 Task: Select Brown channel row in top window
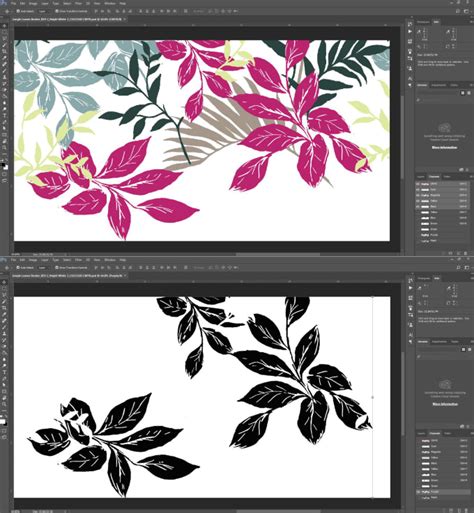[x=442, y=223]
